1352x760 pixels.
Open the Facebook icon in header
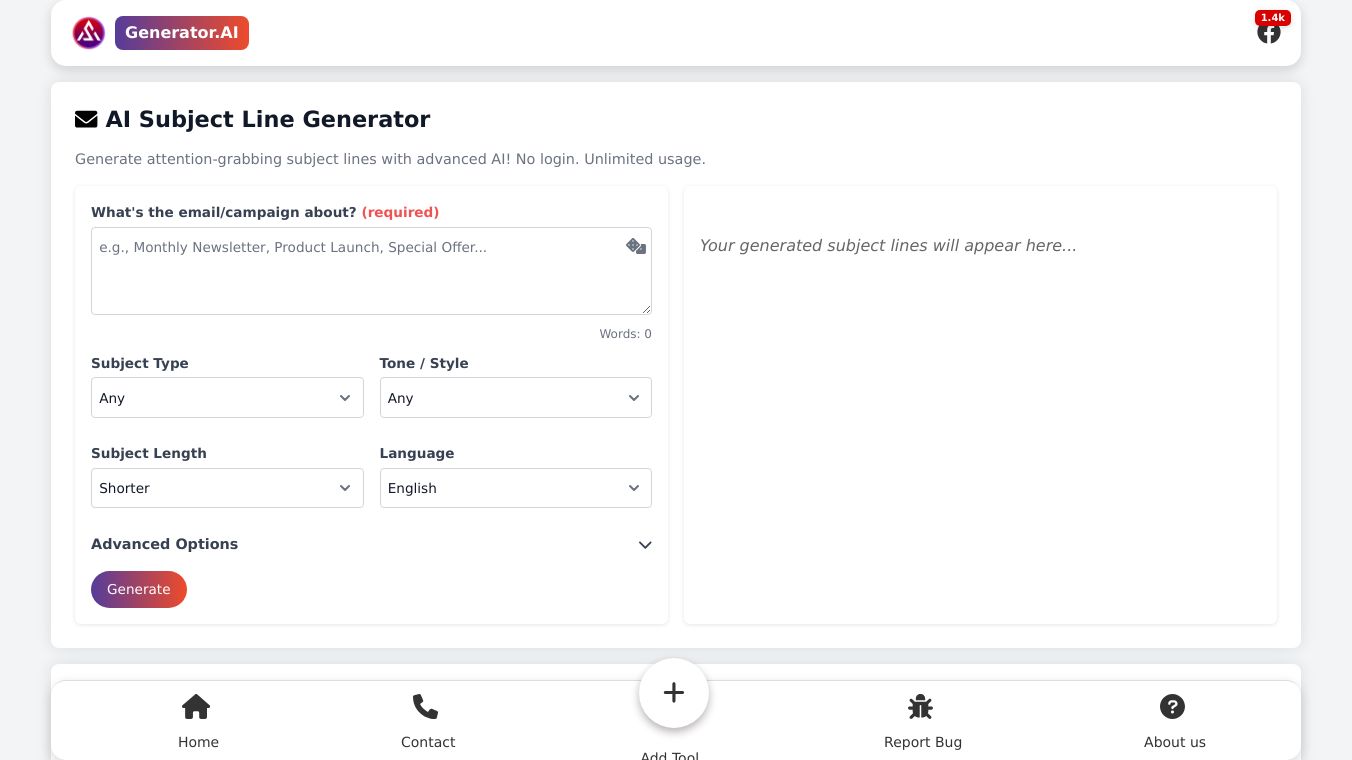(1268, 34)
